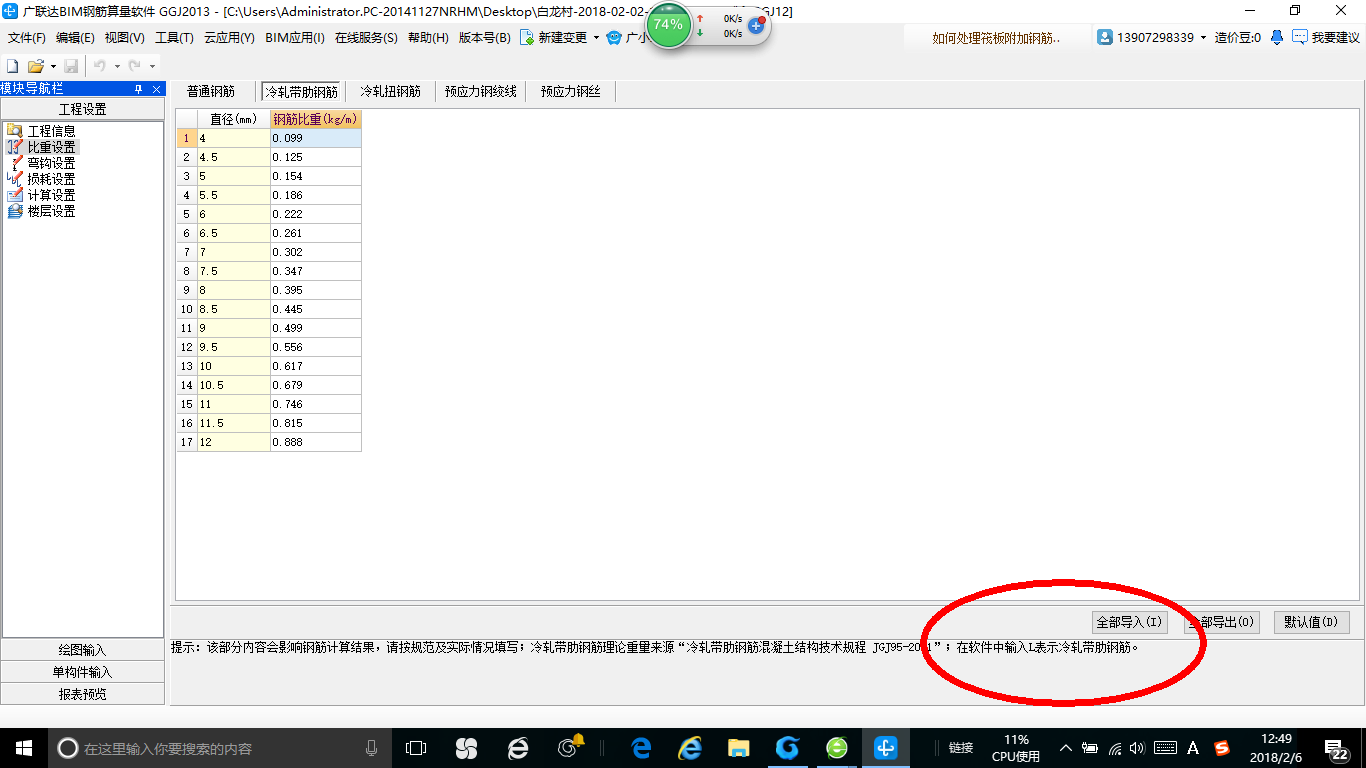Open the 版本号(B) menu
Viewport: 1366px width, 768px height.
tap(484, 37)
